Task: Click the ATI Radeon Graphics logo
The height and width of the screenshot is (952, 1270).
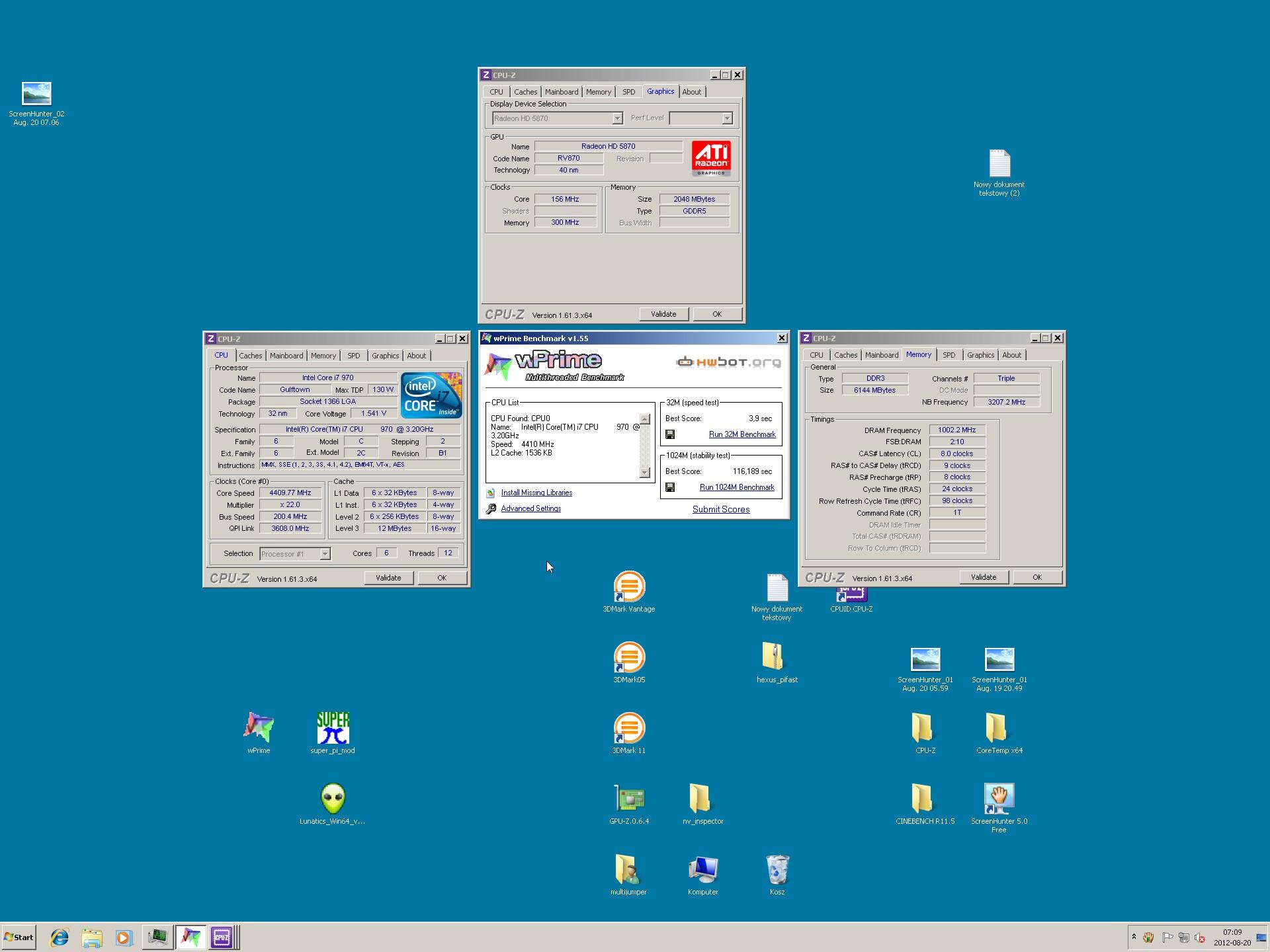Action: [711, 158]
